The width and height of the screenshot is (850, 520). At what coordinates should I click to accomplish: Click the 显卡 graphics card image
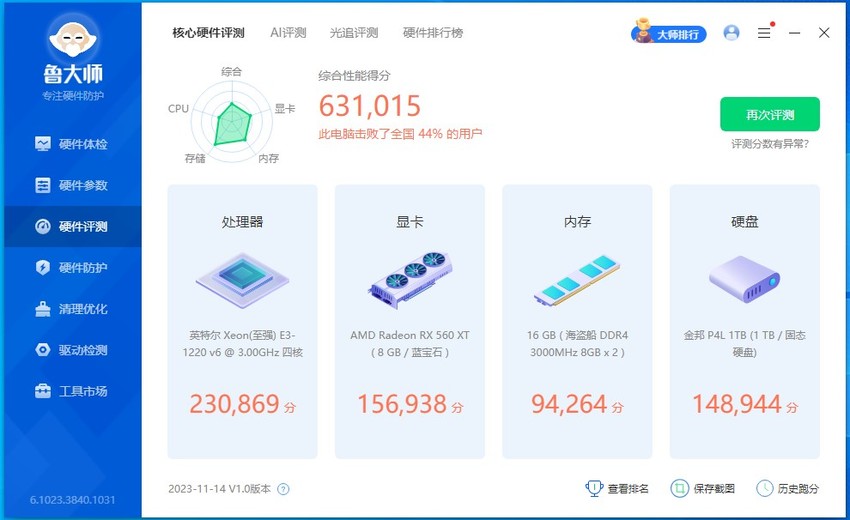(x=410, y=280)
